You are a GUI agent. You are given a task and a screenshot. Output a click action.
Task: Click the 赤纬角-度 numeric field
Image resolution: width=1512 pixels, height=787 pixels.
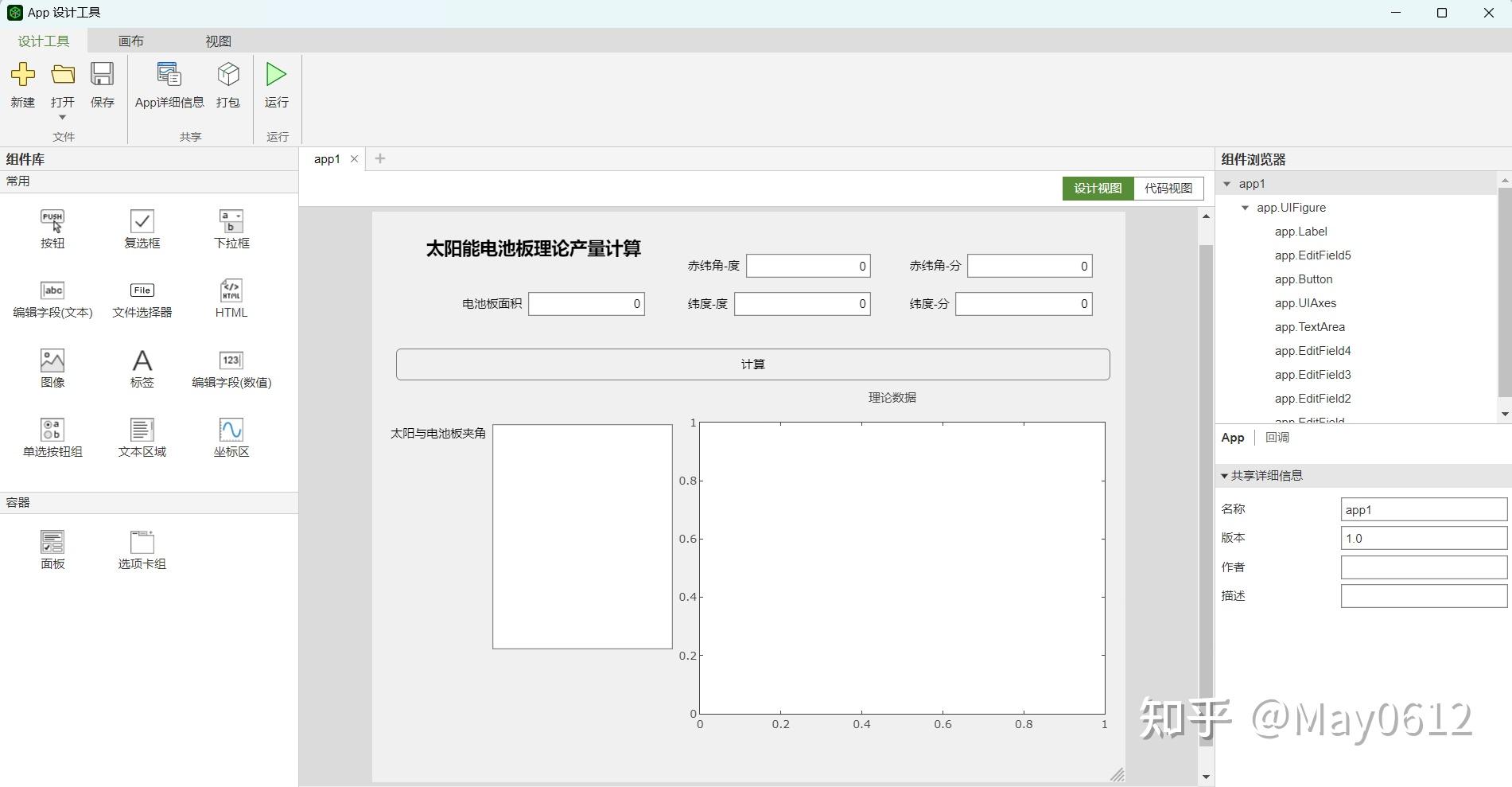[x=808, y=267]
